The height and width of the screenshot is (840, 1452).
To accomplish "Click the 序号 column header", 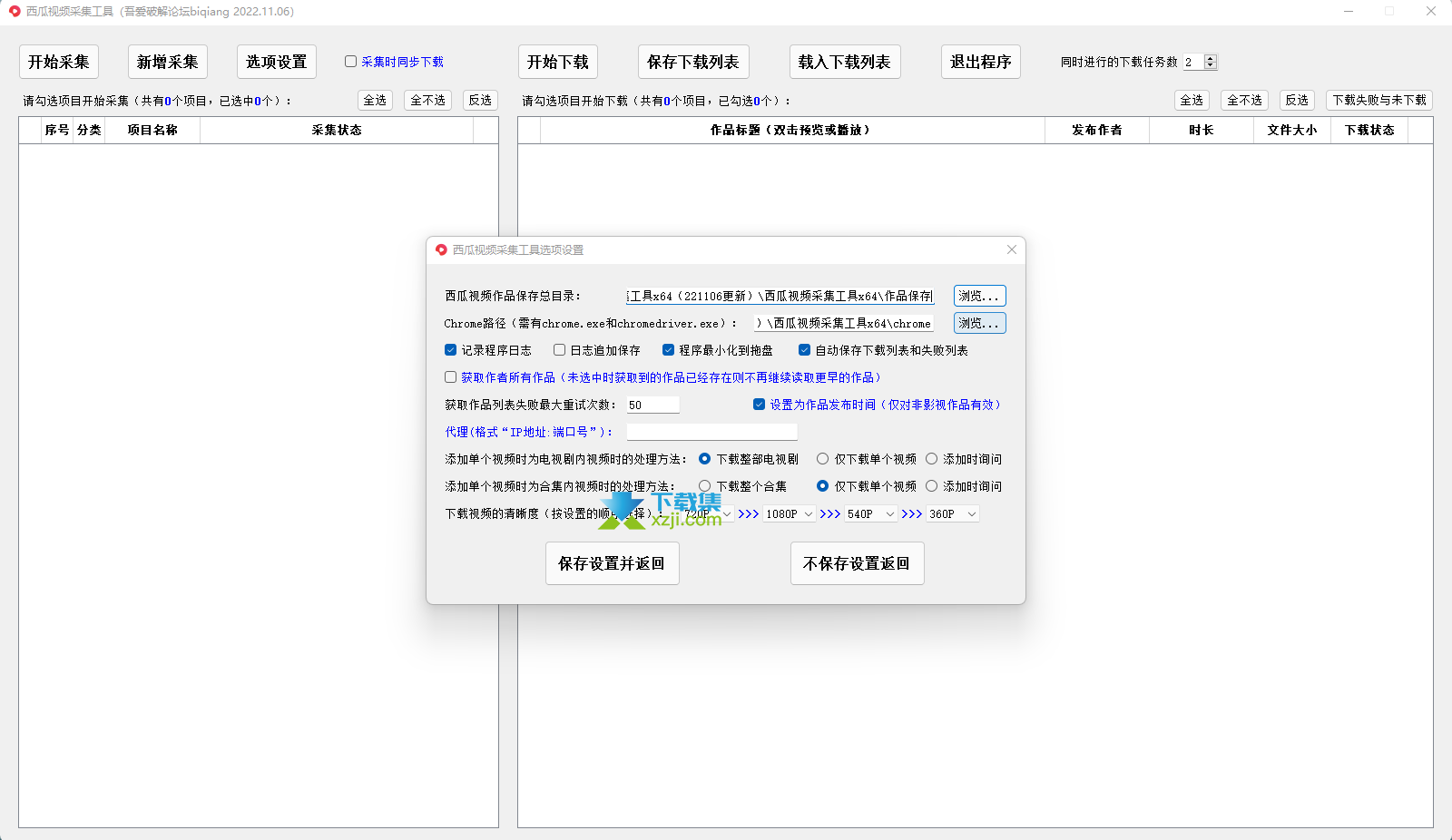I will [x=57, y=130].
